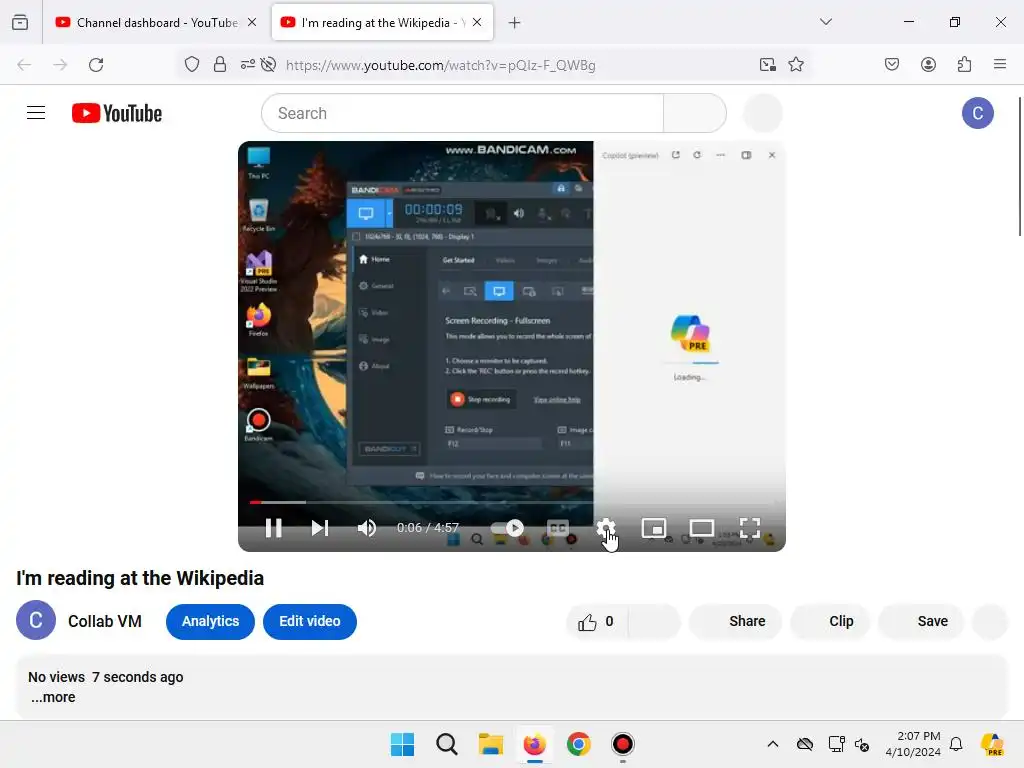Open video Analytics
This screenshot has width=1024, height=768.
coord(210,621)
